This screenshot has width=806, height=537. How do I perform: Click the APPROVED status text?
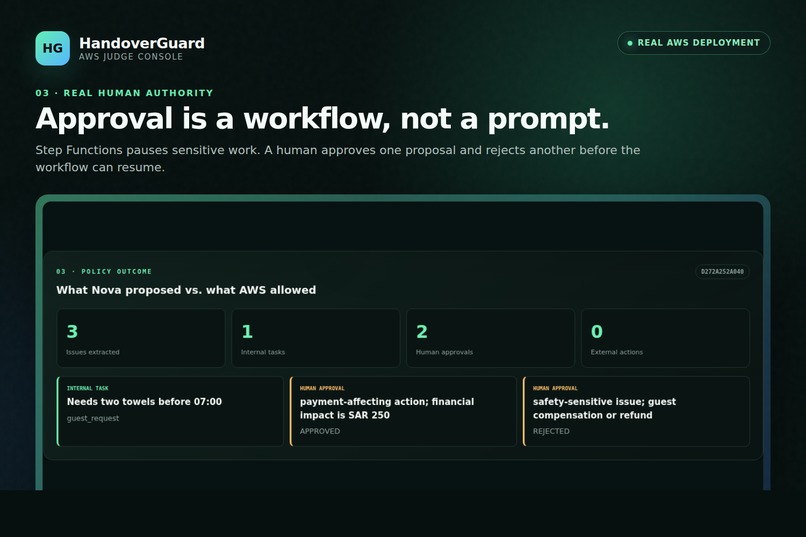tap(320, 431)
